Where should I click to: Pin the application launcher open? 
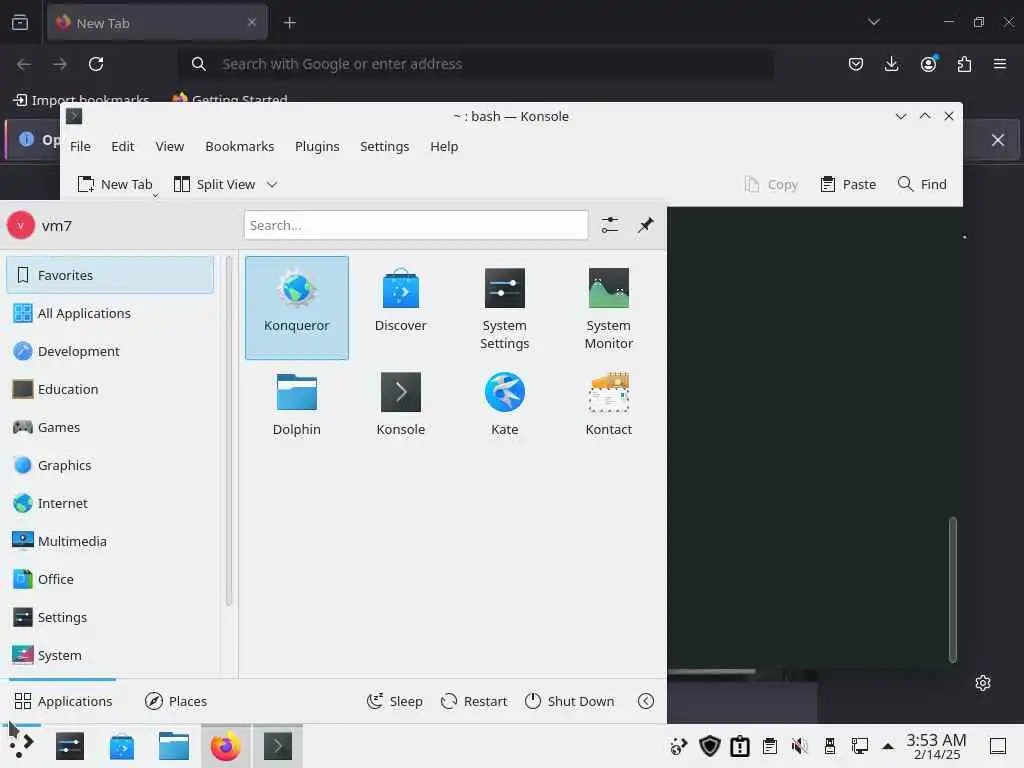(x=646, y=225)
